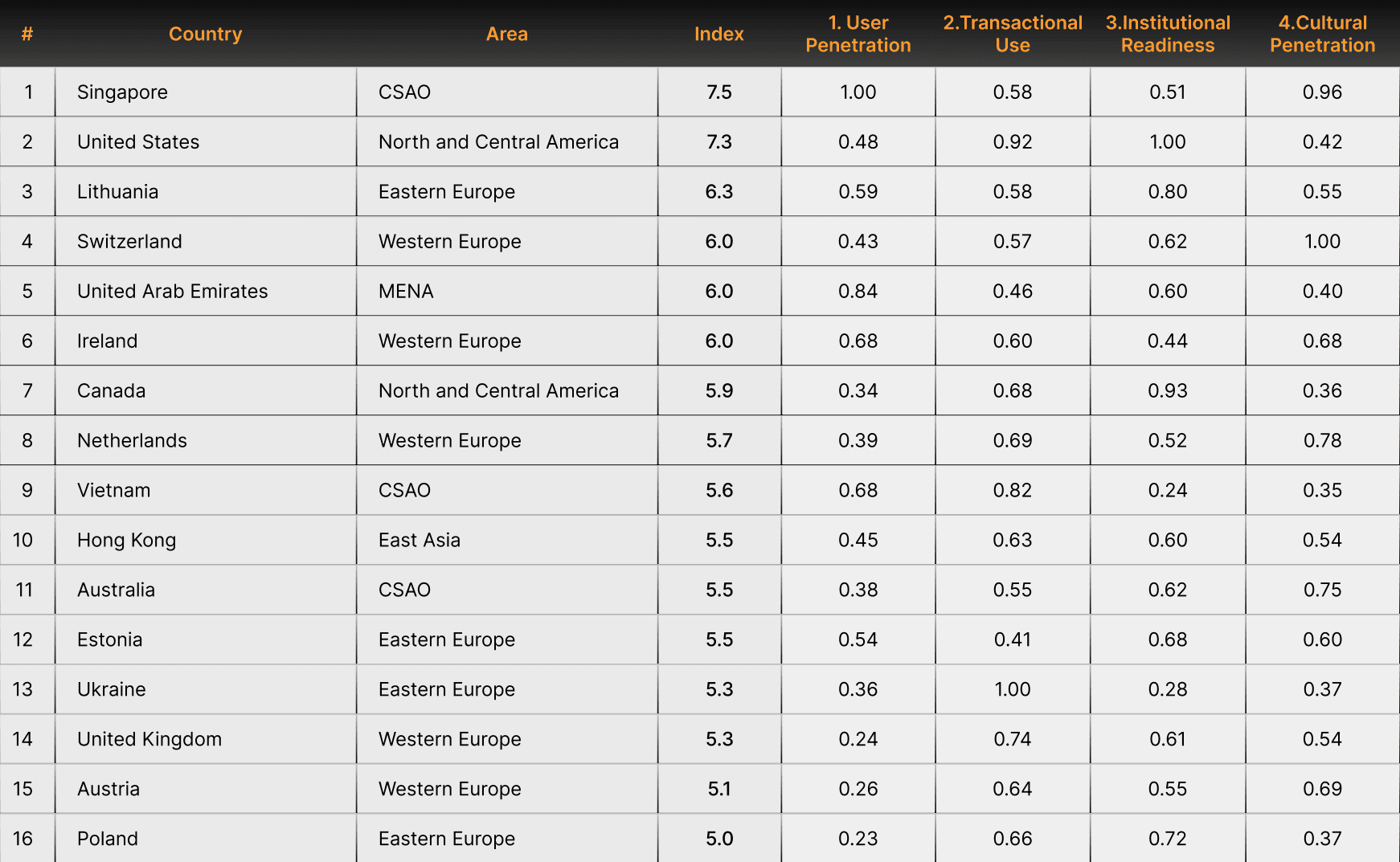This screenshot has width=1400, height=862.
Task: Select Lithuania in the Country column
Action: point(117,192)
